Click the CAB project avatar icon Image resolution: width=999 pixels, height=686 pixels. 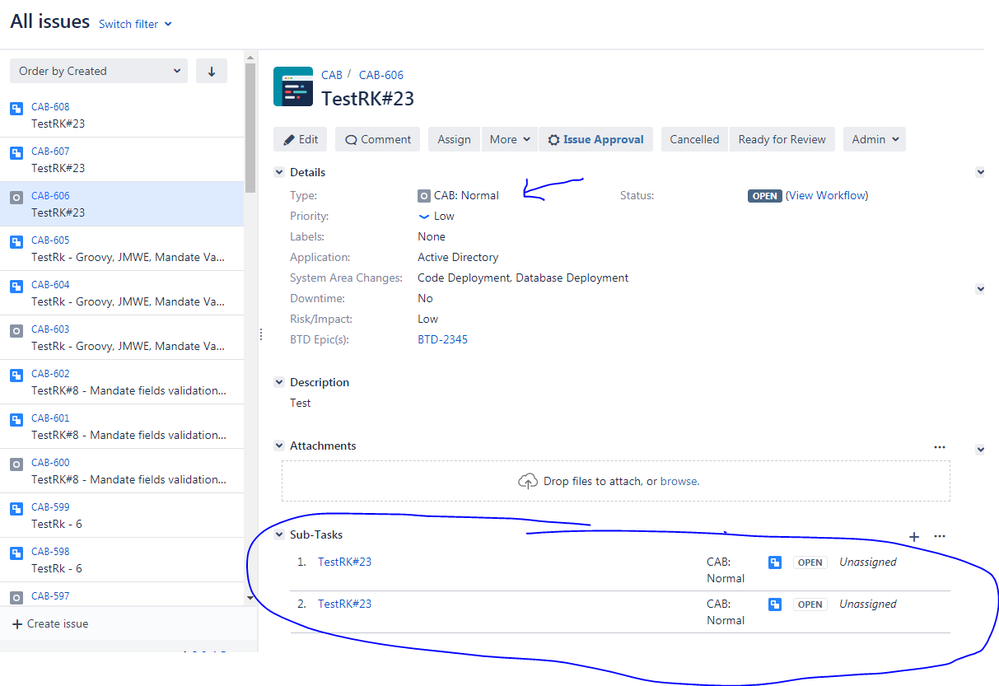(x=293, y=87)
